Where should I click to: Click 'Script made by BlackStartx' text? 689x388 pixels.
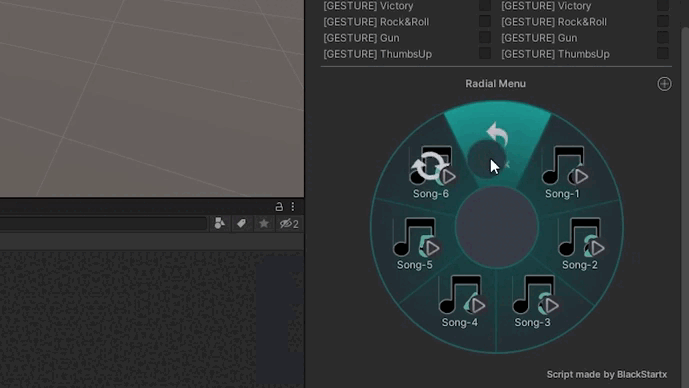pyautogui.click(x=606, y=374)
